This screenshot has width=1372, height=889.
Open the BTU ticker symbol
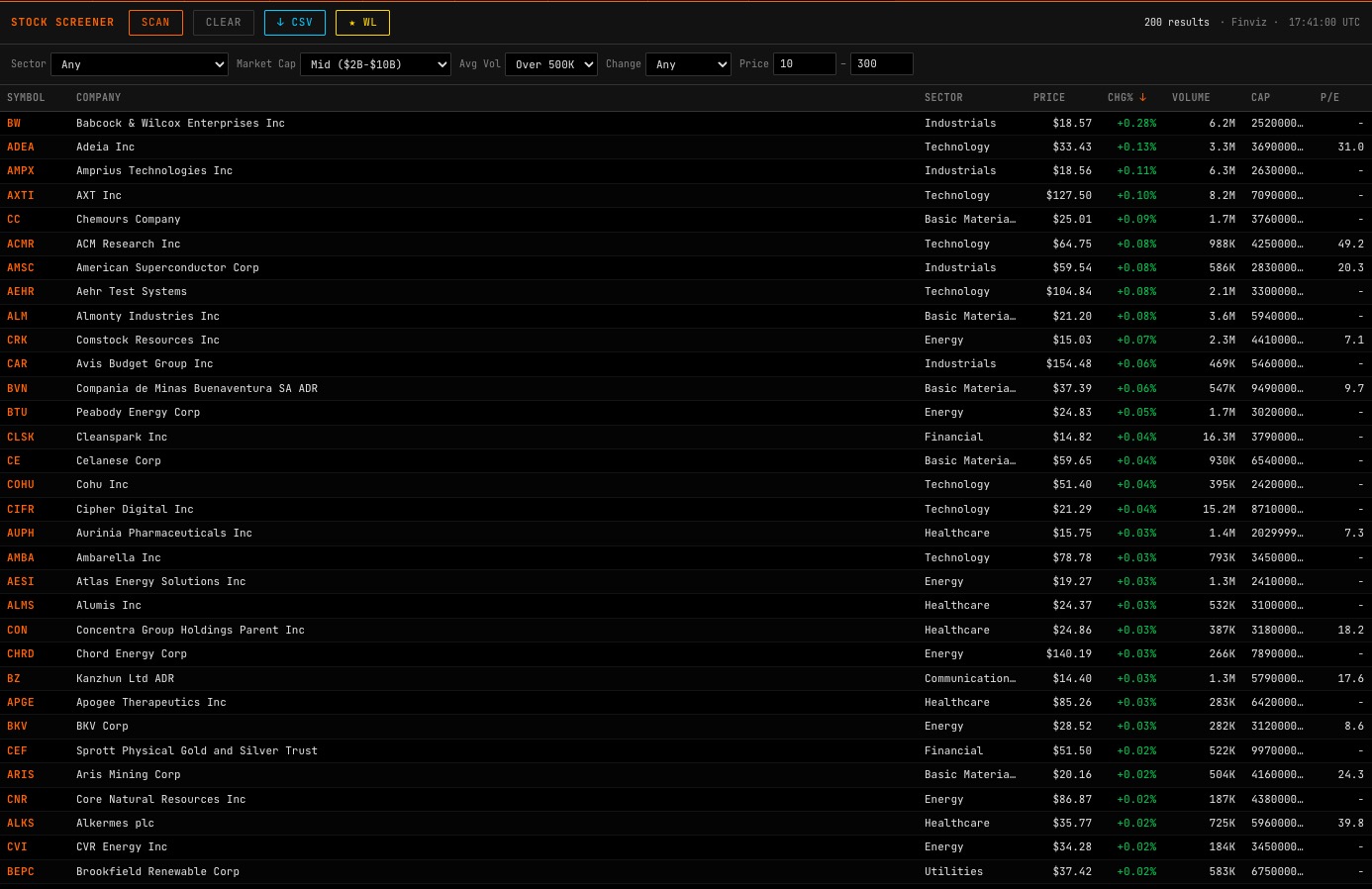click(17, 413)
